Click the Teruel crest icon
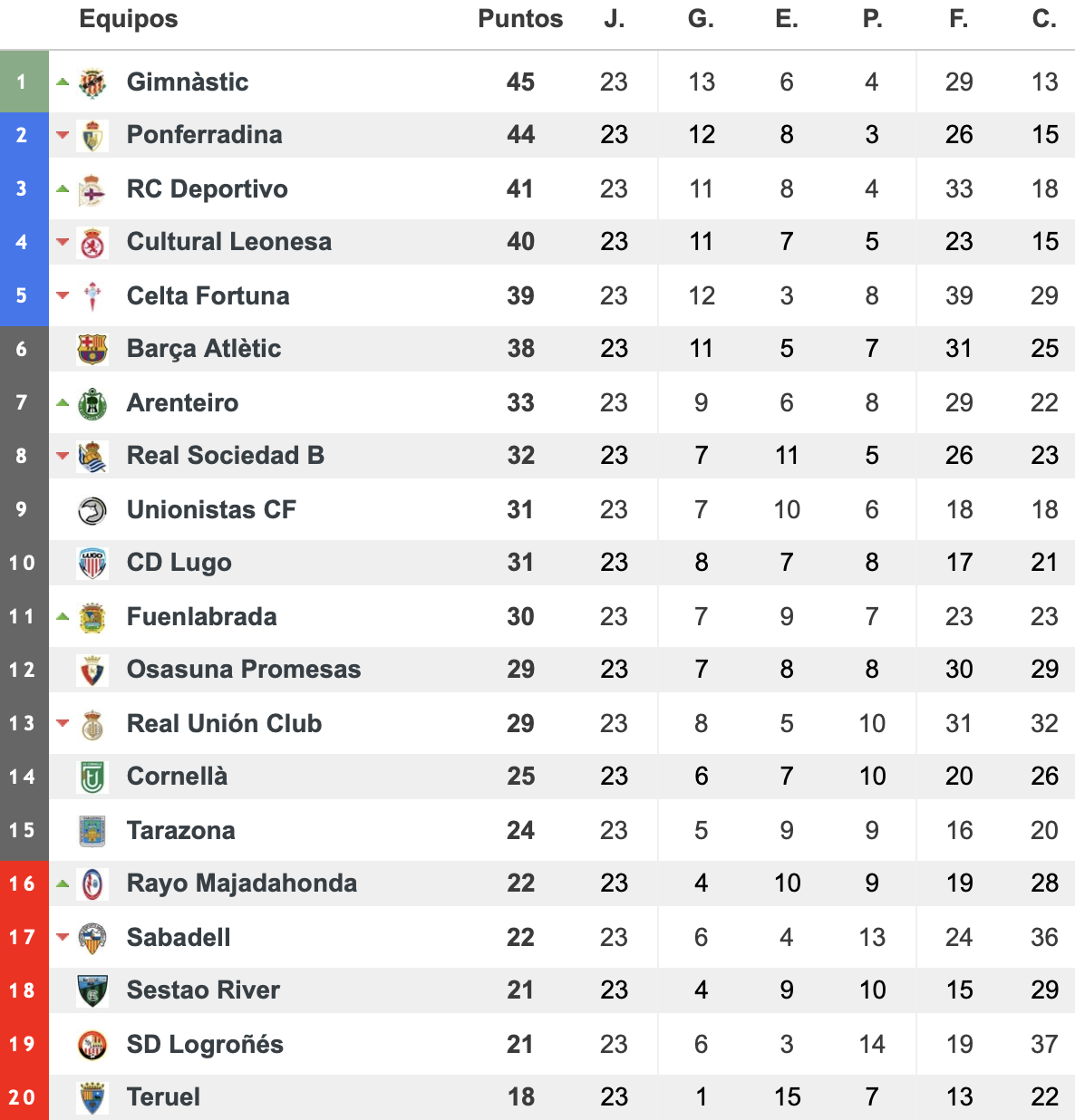The image size is (1075, 1120). pyautogui.click(x=92, y=1097)
